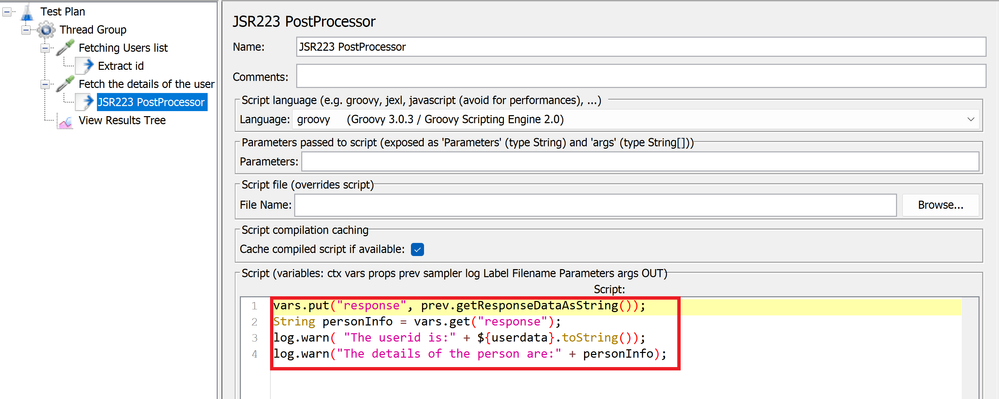This screenshot has height=399, width=999.
Task: Click the Script compilation caching label
Action: point(305,229)
